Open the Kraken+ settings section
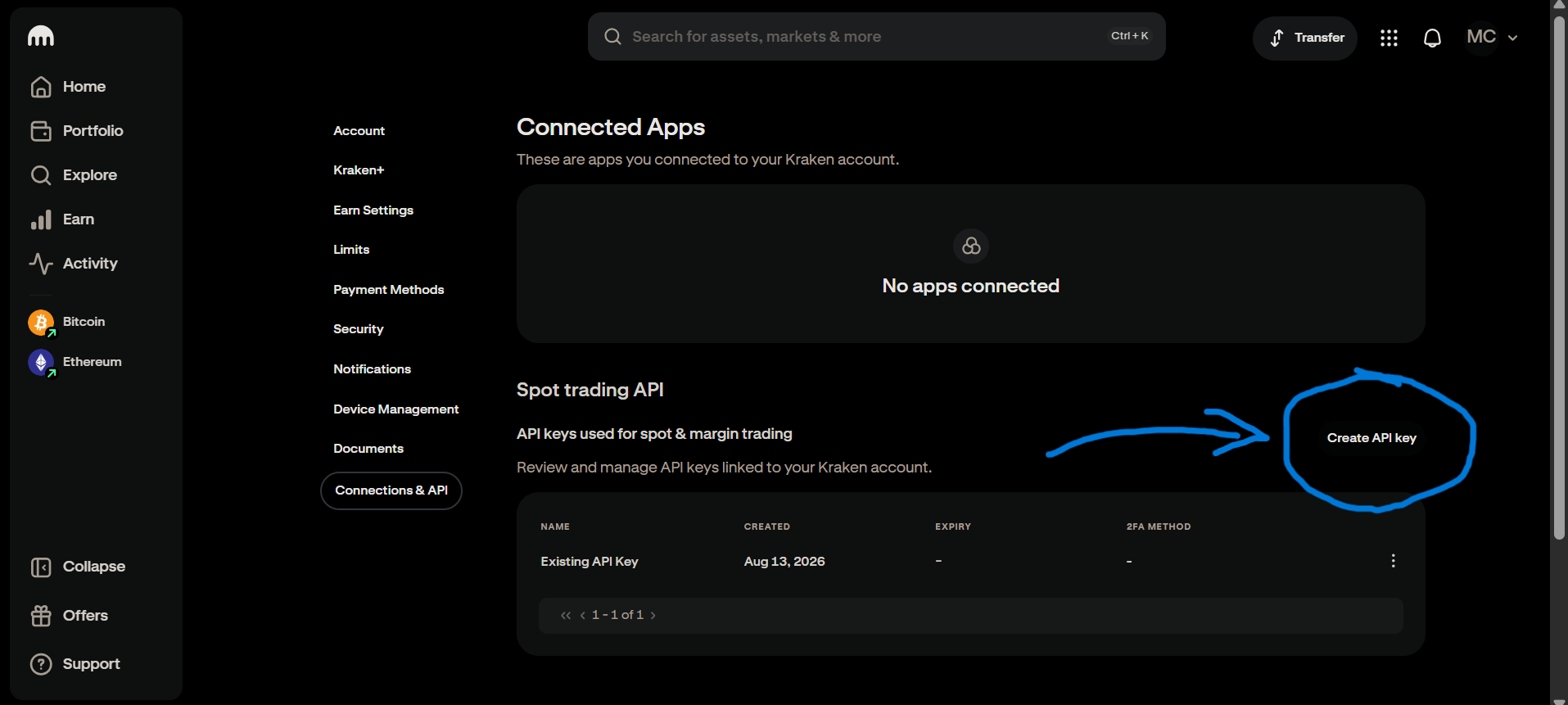Viewport: 1568px width, 705px height. coord(359,170)
